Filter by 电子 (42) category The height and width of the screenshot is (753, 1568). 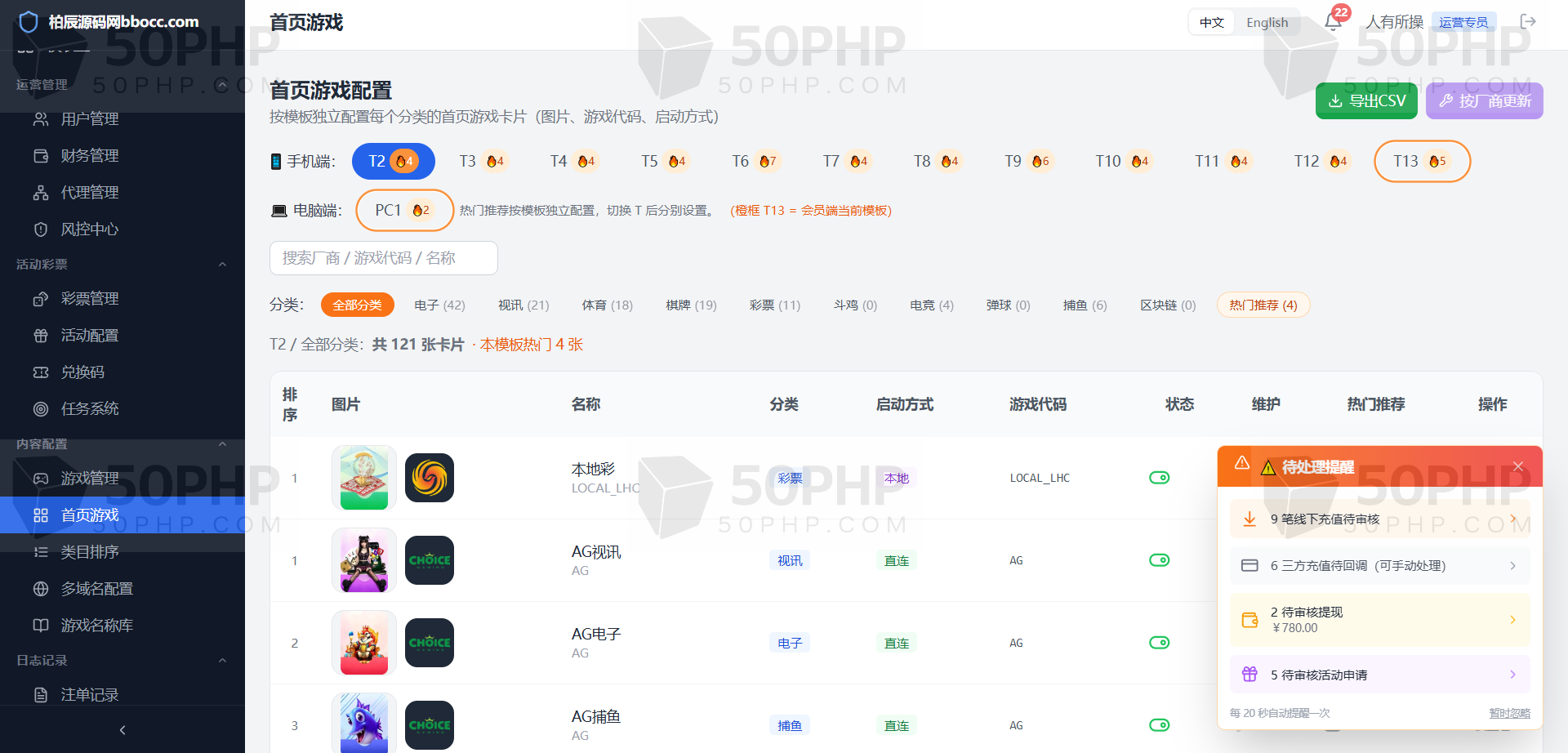pos(439,305)
